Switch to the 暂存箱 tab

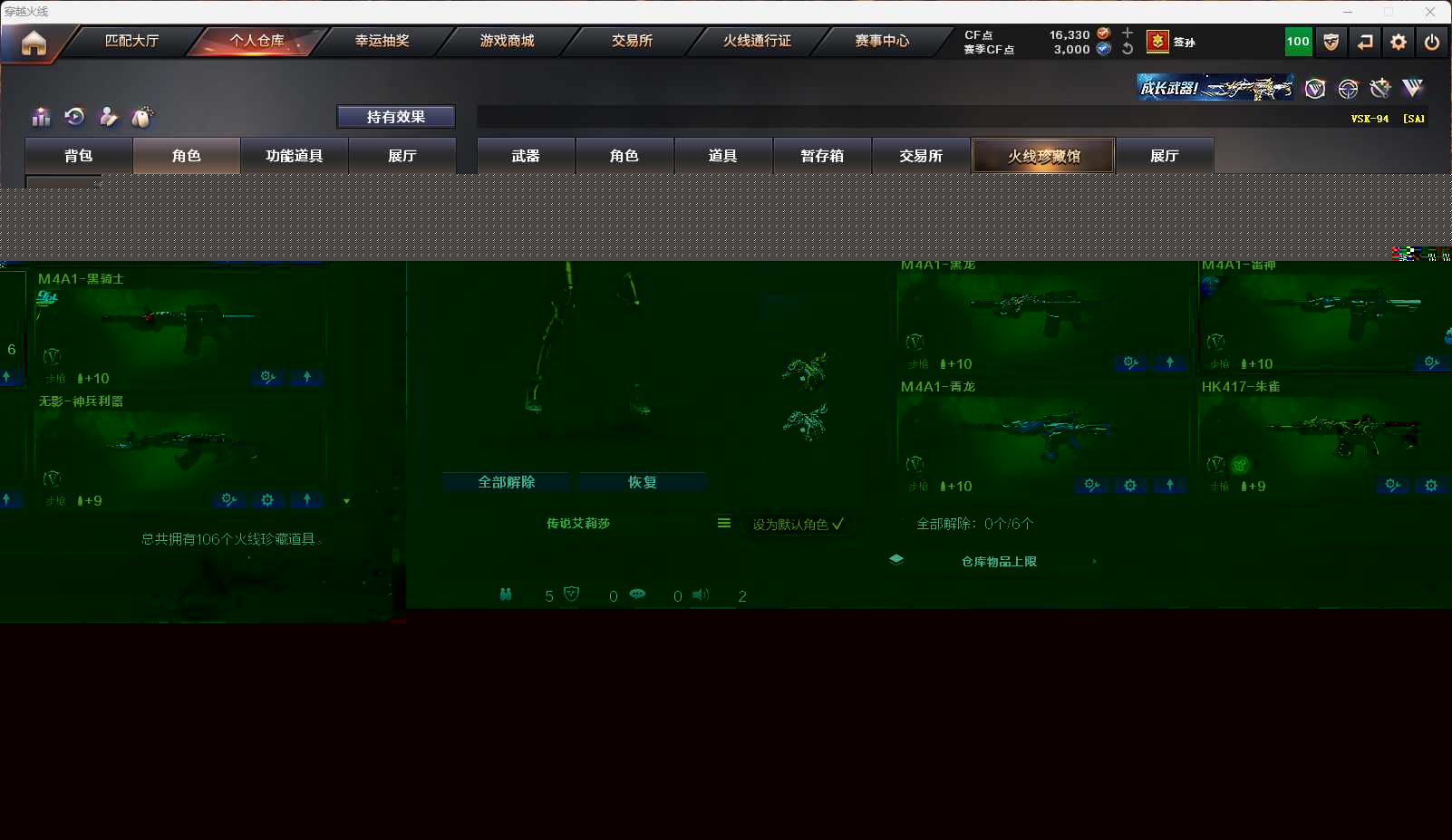(x=822, y=156)
